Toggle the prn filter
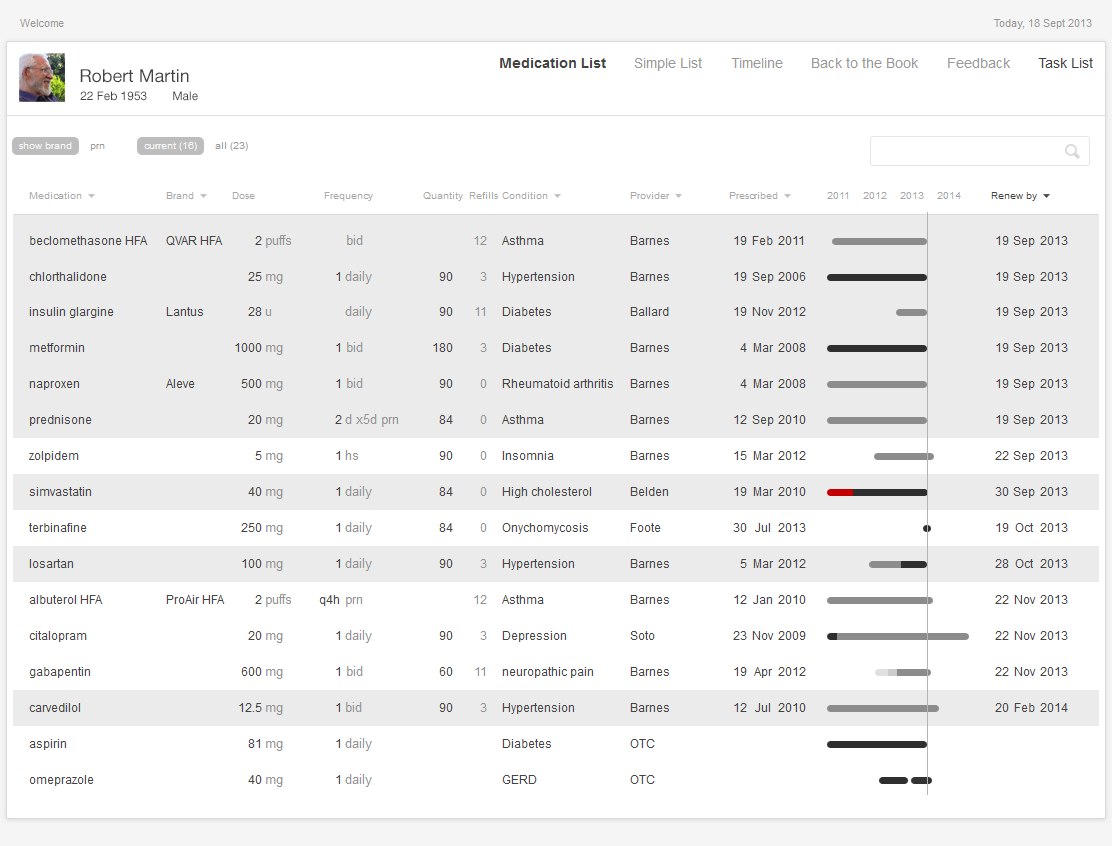This screenshot has width=1112, height=846. (97, 146)
